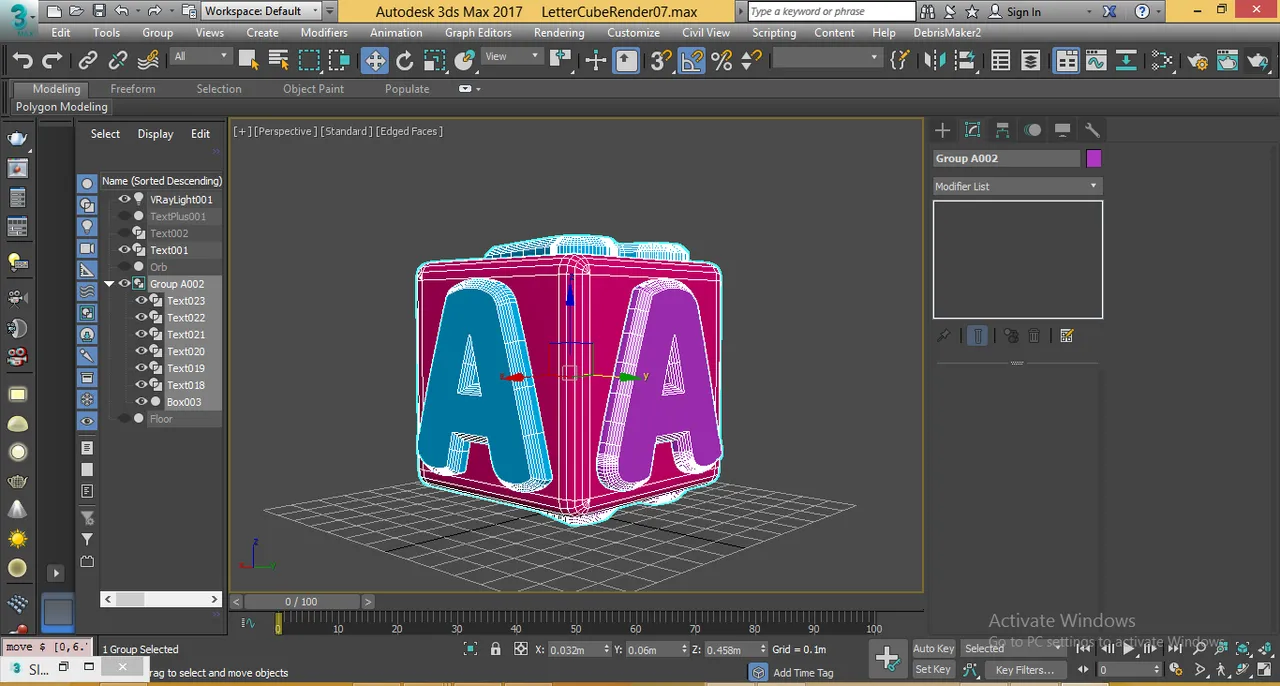Toggle the Angle Snap tool
The width and height of the screenshot is (1280, 686).
coord(692,61)
